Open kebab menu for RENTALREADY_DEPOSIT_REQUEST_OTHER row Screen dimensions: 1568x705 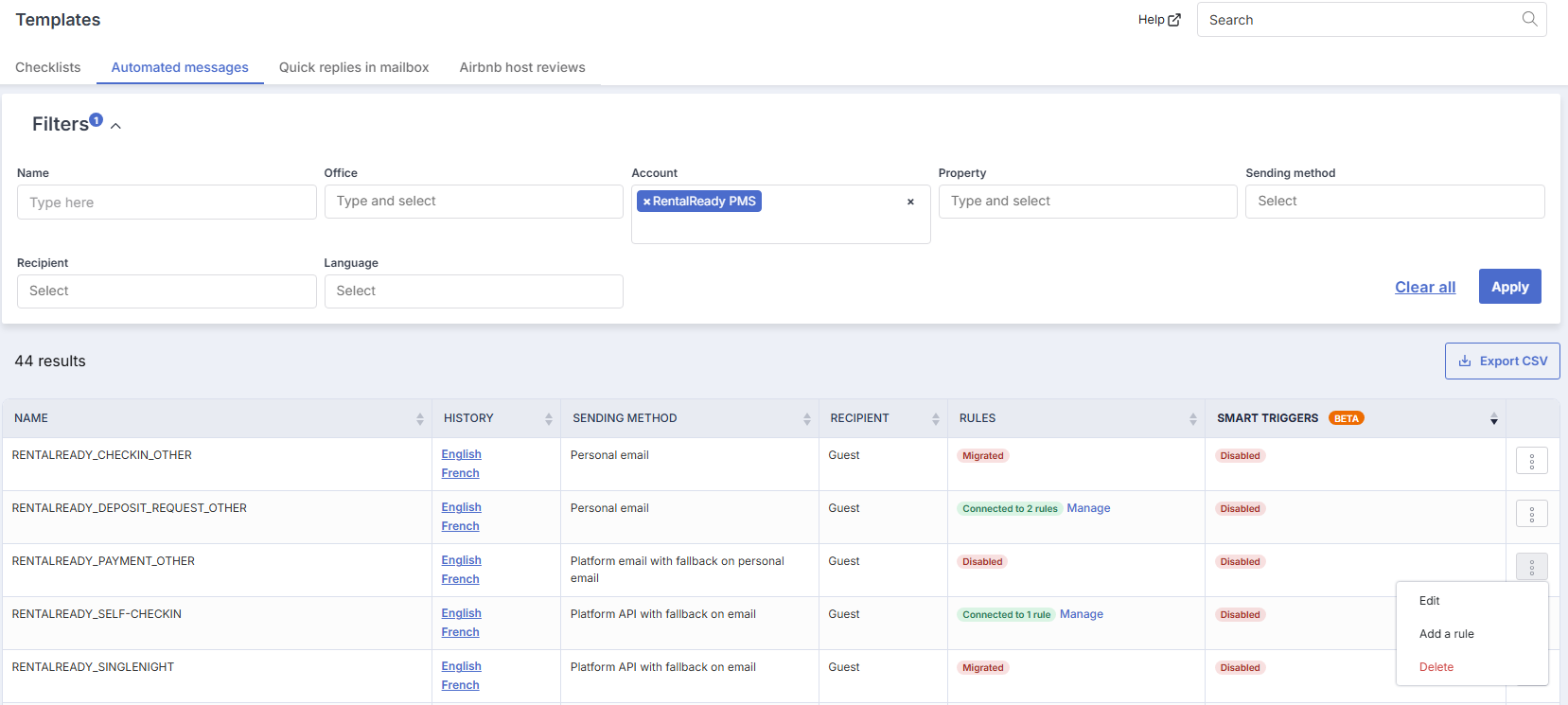point(1532,514)
